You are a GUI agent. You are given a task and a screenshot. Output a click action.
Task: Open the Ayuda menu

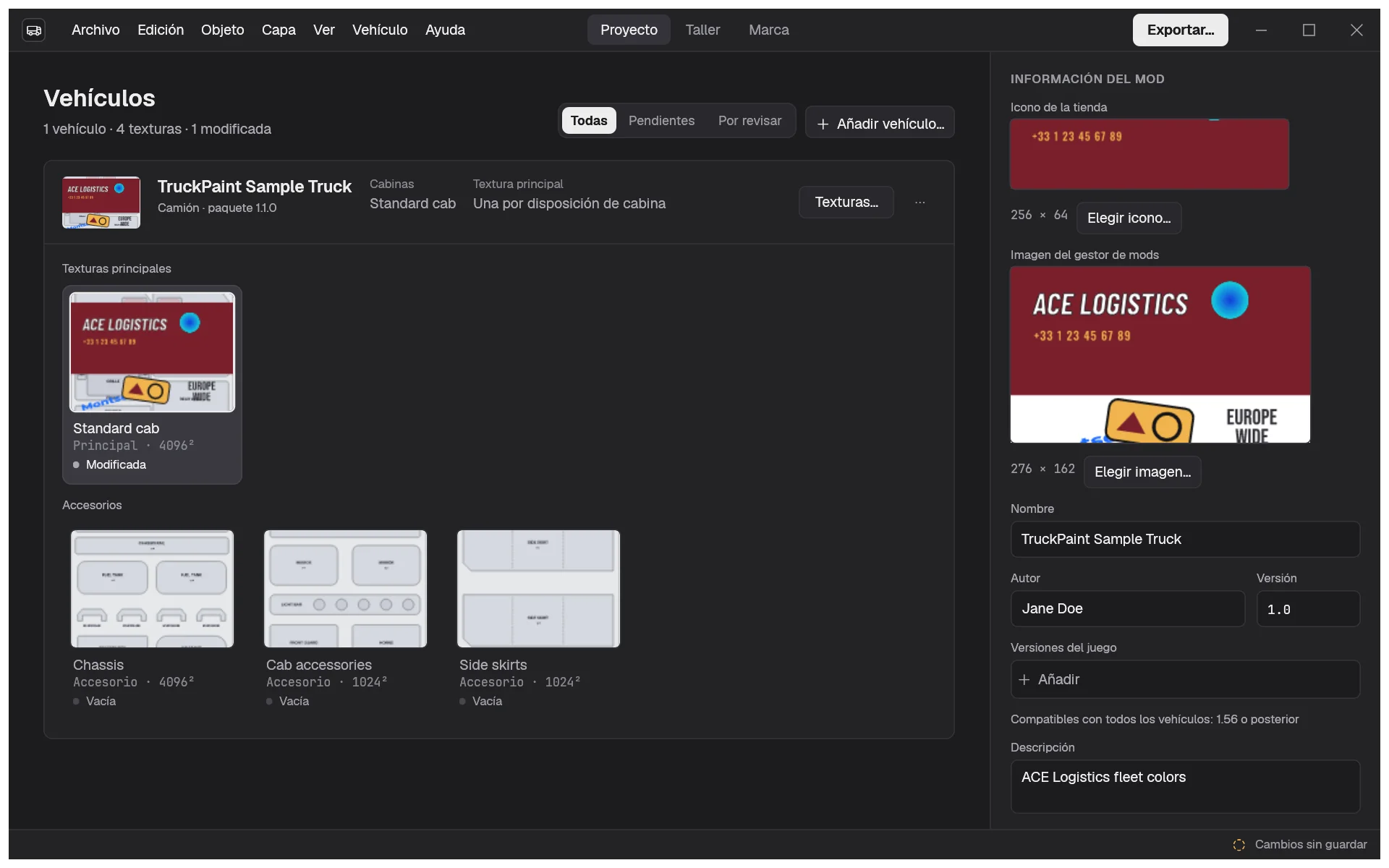pos(445,30)
